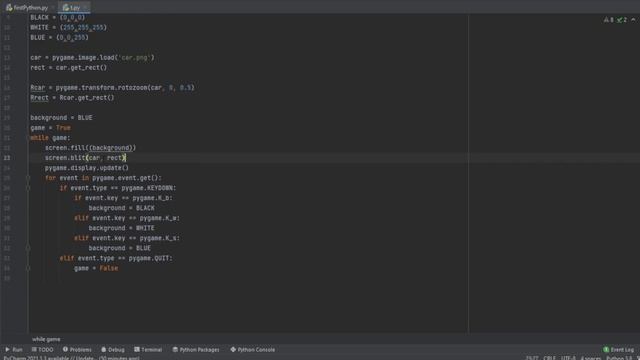Open the TODO tool window
The image size is (640, 360).
click(x=42, y=350)
